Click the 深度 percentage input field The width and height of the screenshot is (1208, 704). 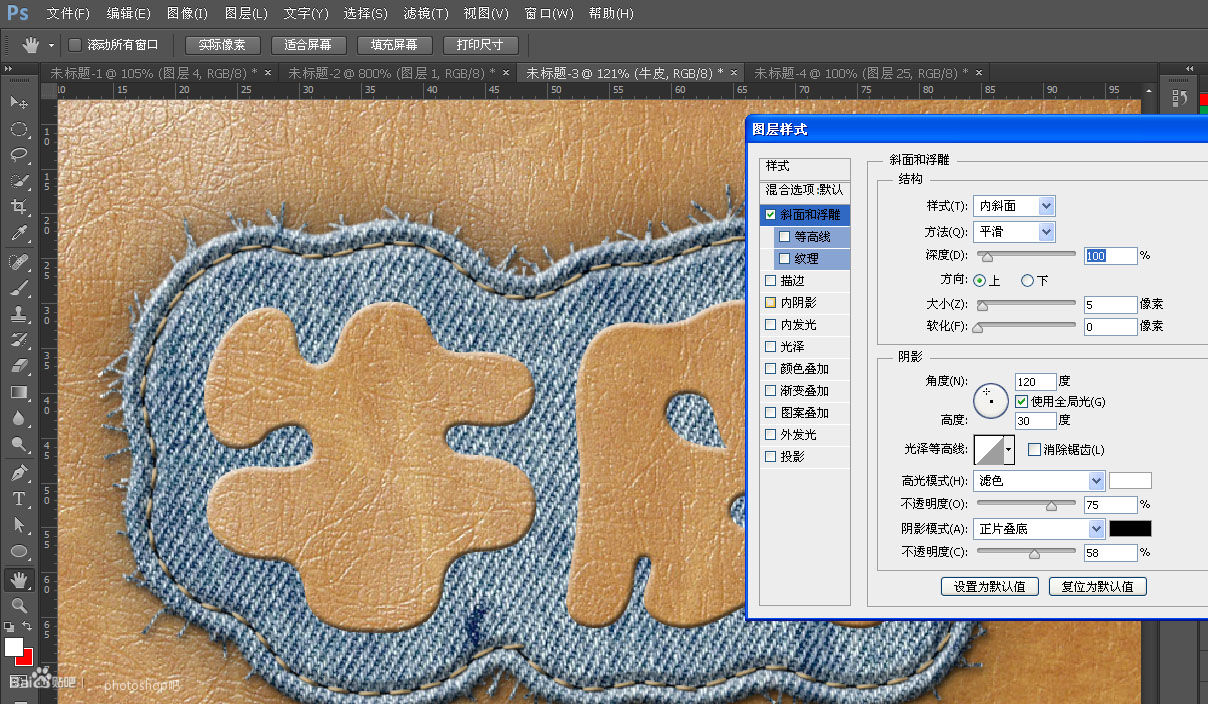[x=1111, y=256]
